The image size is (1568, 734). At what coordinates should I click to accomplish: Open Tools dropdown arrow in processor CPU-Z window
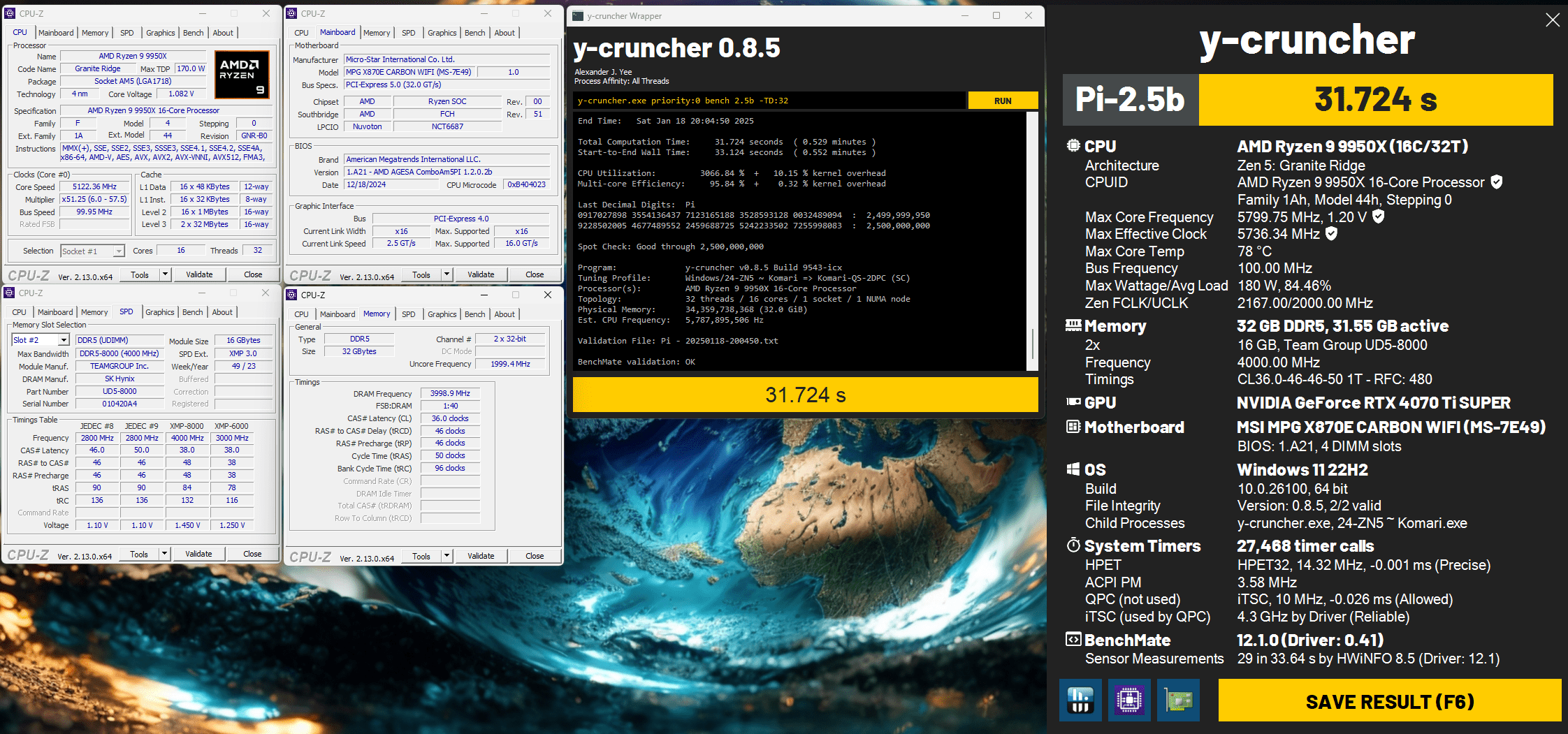[x=166, y=274]
